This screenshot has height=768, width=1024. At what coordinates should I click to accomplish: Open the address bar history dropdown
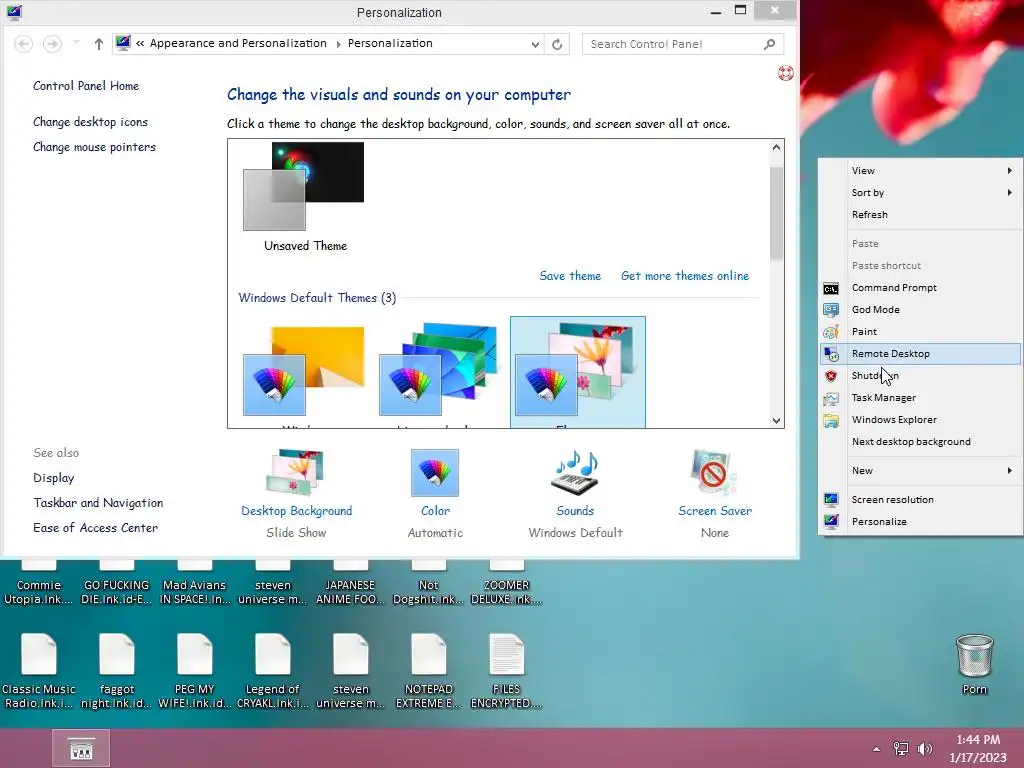(x=535, y=44)
